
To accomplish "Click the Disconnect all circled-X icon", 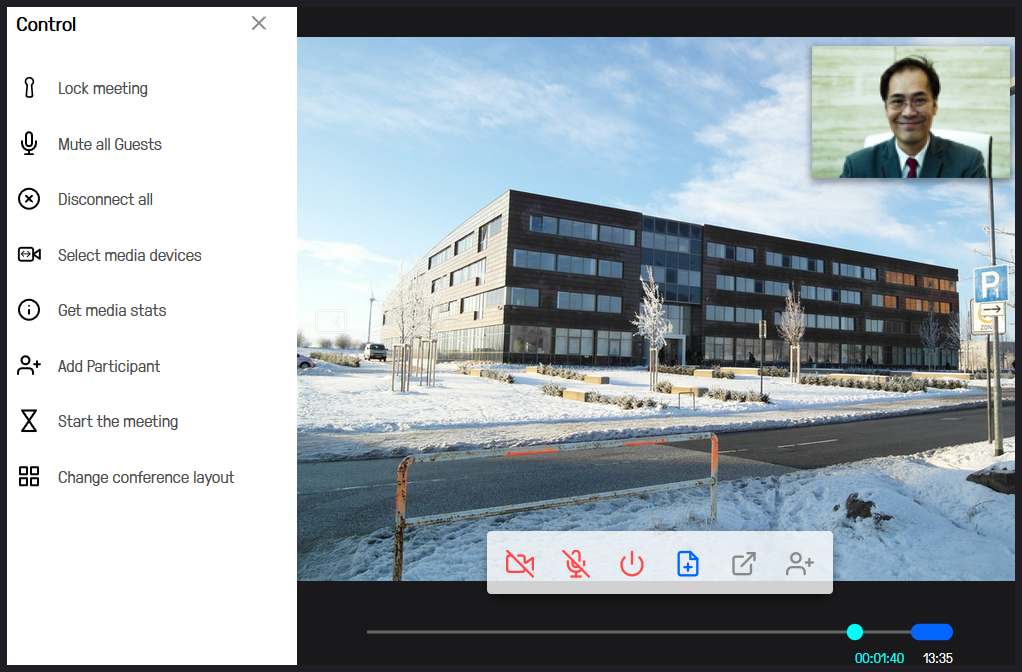I will click(29, 199).
